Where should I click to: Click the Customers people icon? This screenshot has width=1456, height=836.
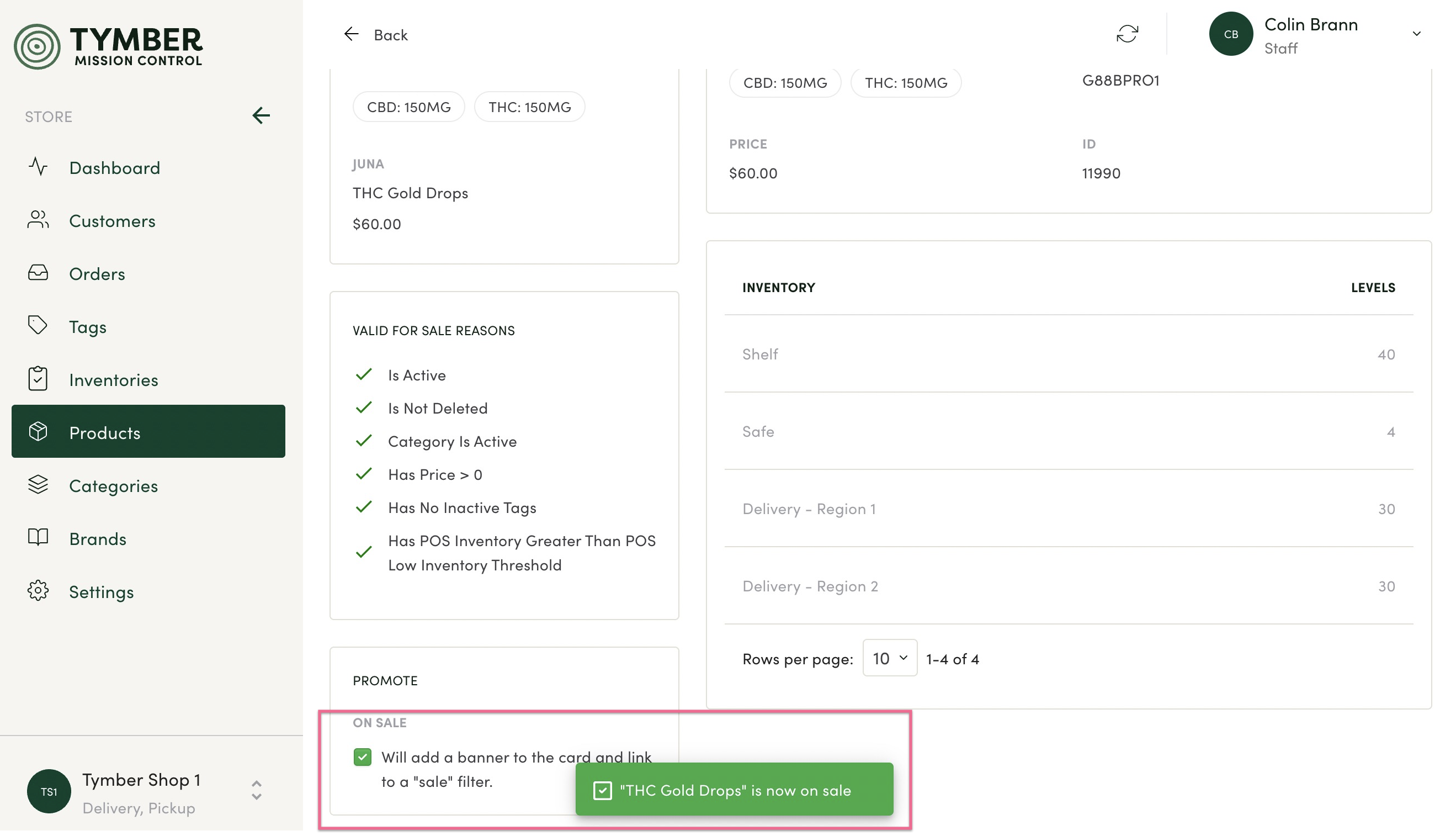38,220
